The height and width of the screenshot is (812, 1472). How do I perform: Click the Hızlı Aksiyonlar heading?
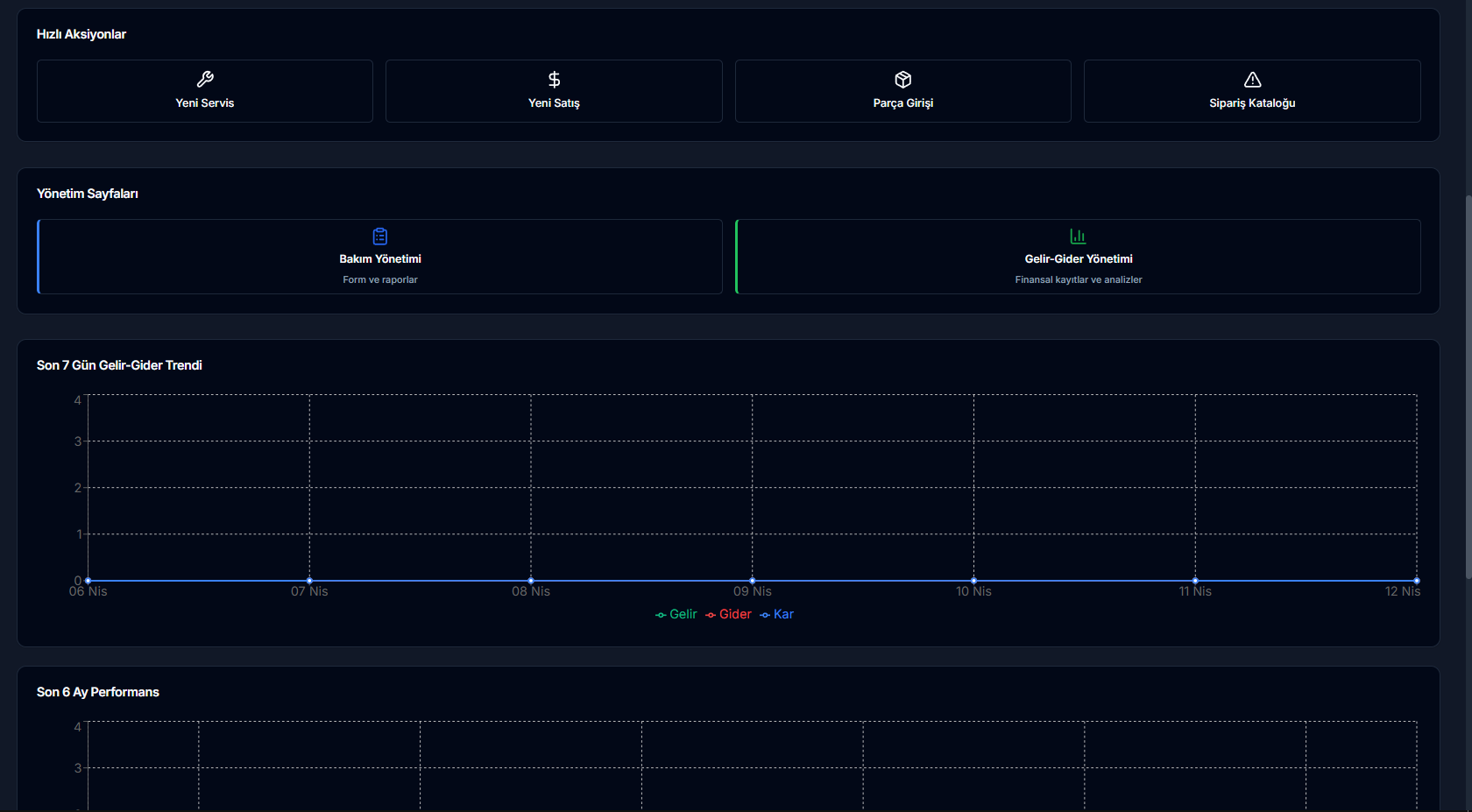point(81,34)
